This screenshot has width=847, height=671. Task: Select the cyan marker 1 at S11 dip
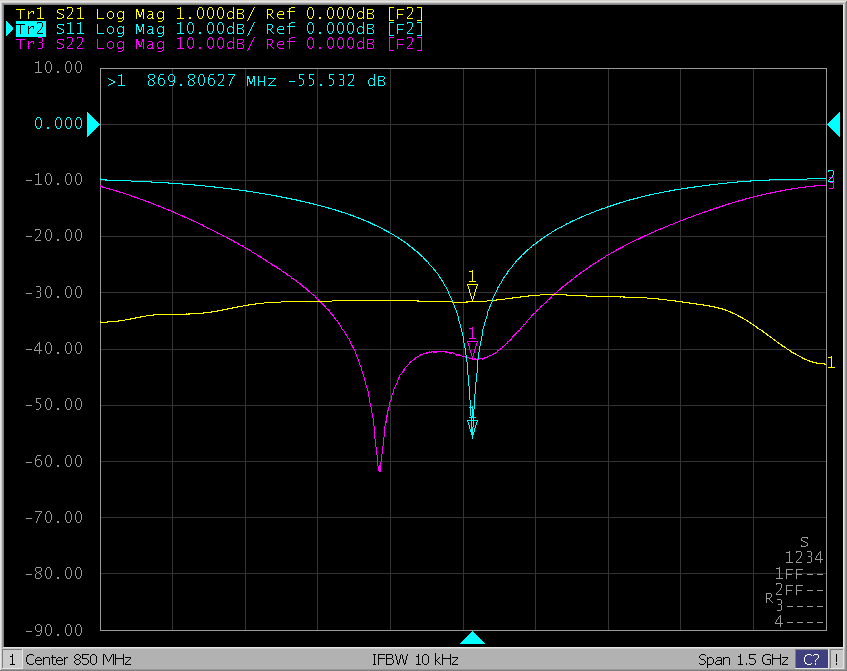coord(473,427)
